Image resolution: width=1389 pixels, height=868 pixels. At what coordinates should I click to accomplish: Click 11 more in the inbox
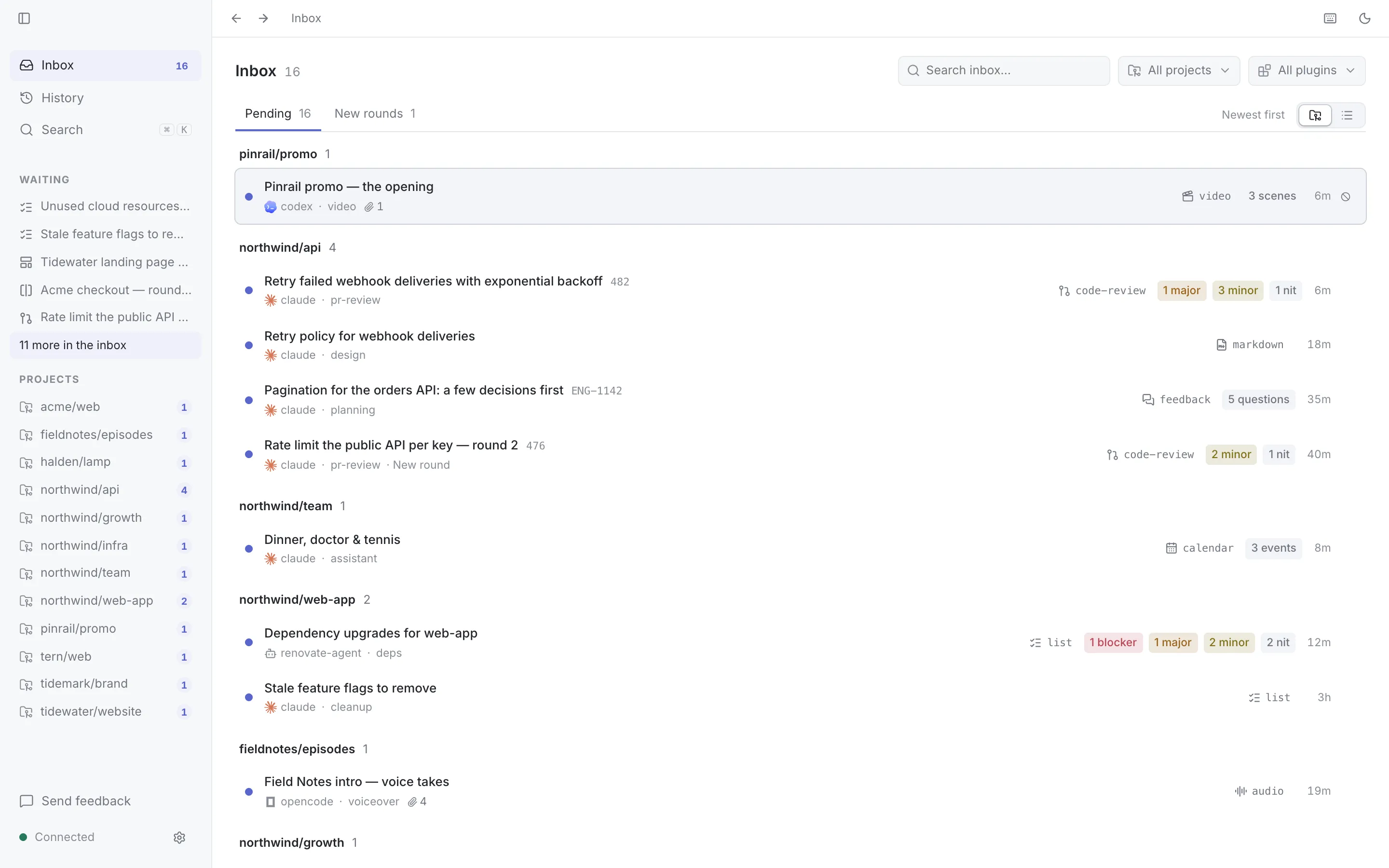point(106,345)
